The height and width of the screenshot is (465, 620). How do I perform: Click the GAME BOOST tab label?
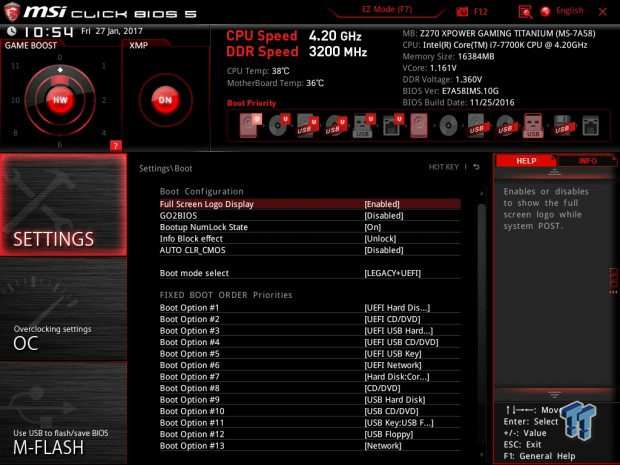31,45
